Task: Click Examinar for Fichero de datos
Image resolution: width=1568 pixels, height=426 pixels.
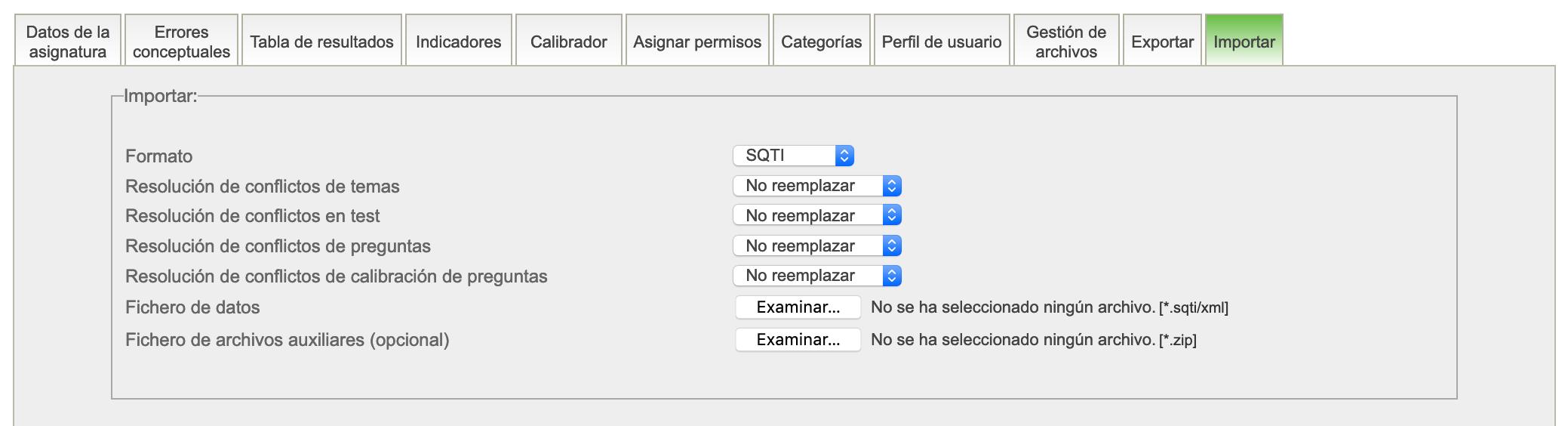Action: [x=798, y=307]
